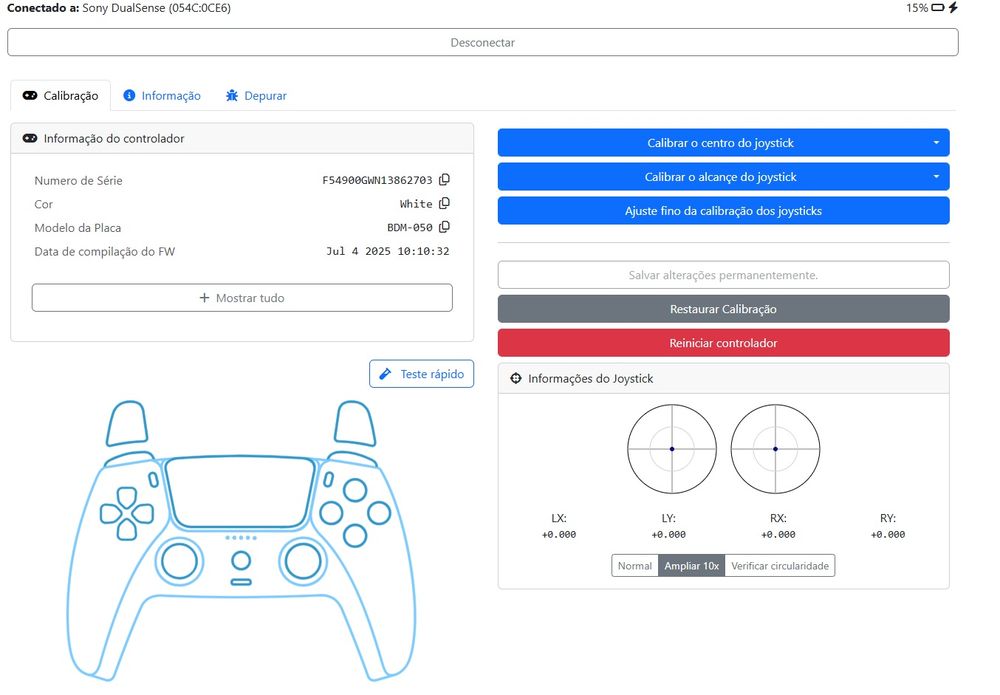Click the right joystick position circle

pos(775,449)
